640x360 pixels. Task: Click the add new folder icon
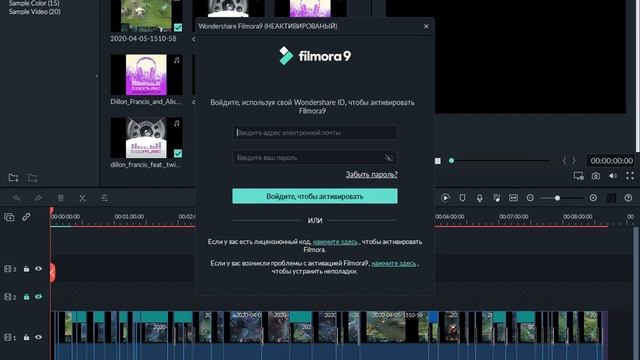pyautogui.click(x=13, y=178)
